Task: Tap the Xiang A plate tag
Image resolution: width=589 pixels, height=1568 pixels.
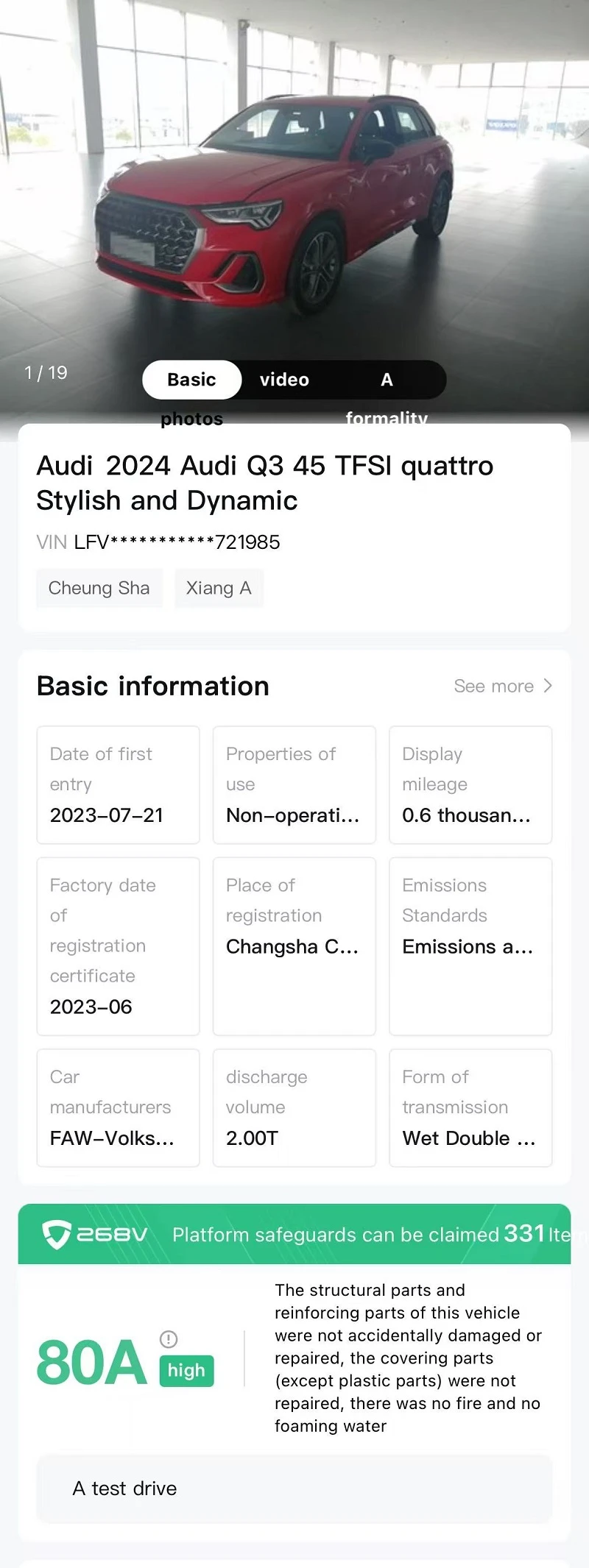Action: 219,588
